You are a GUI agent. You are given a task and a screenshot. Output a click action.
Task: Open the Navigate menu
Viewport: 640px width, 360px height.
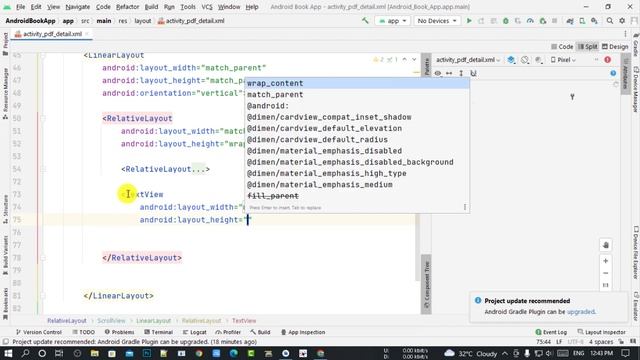[x=78, y=7]
